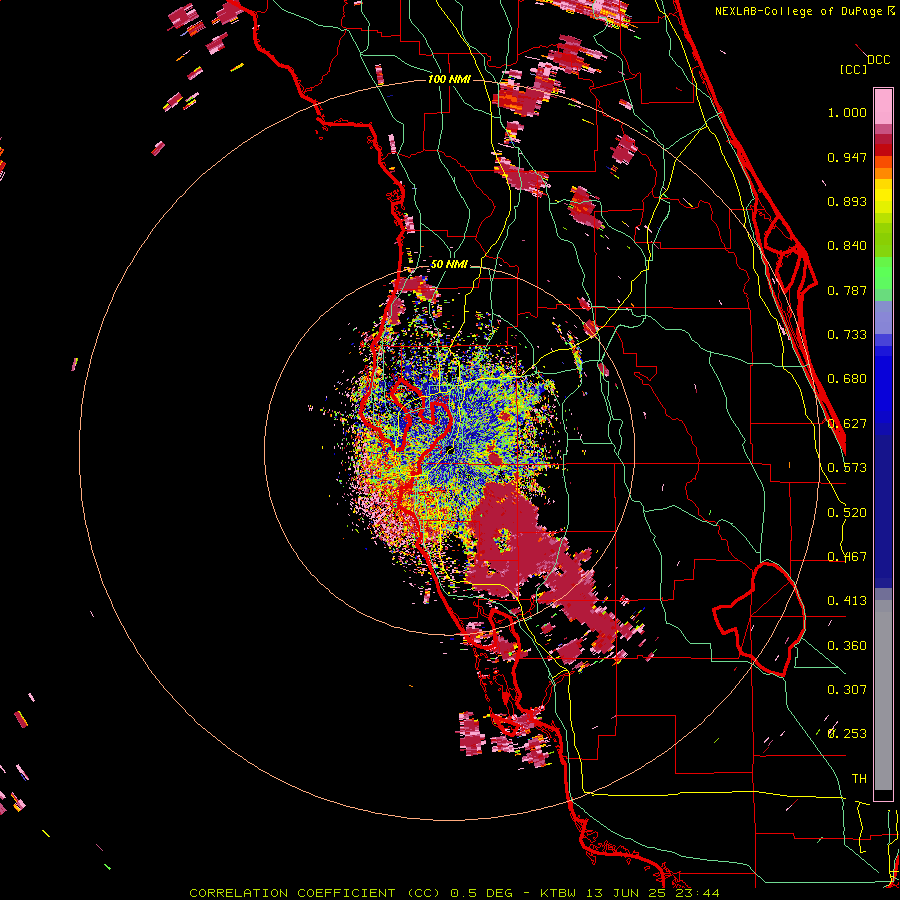
Task: Click the "KTBW" station ID in the caption
Action: click(559, 893)
